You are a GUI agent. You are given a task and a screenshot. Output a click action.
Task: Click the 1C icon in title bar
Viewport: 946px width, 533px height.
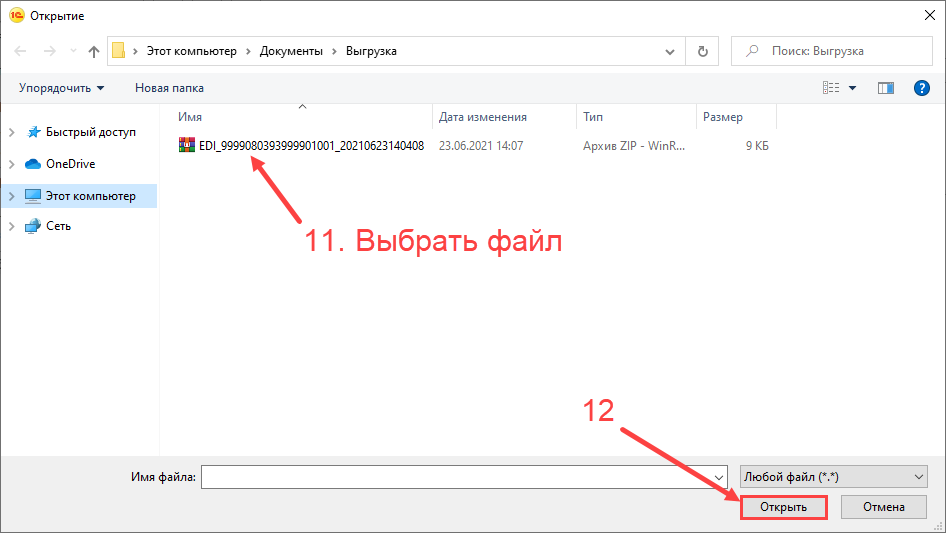(16, 16)
